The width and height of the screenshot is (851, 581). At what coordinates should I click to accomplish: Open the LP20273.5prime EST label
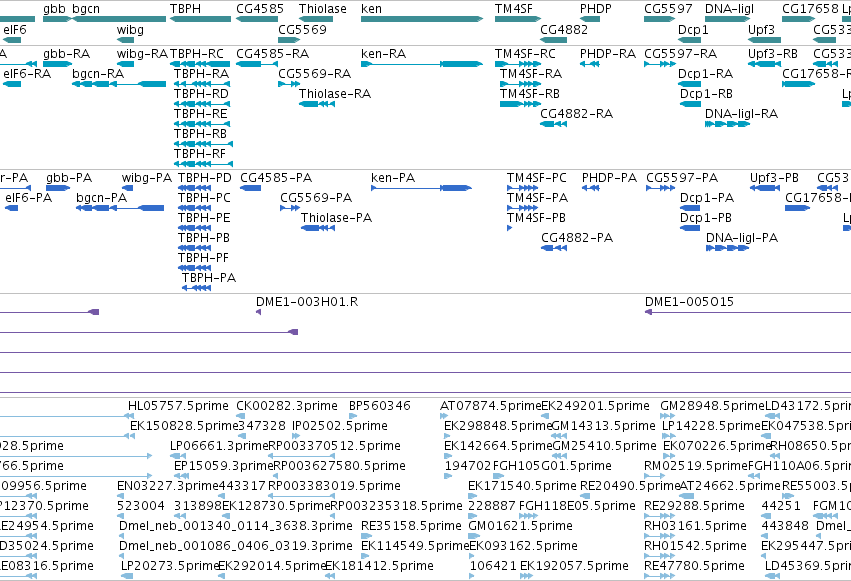(170, 566)
